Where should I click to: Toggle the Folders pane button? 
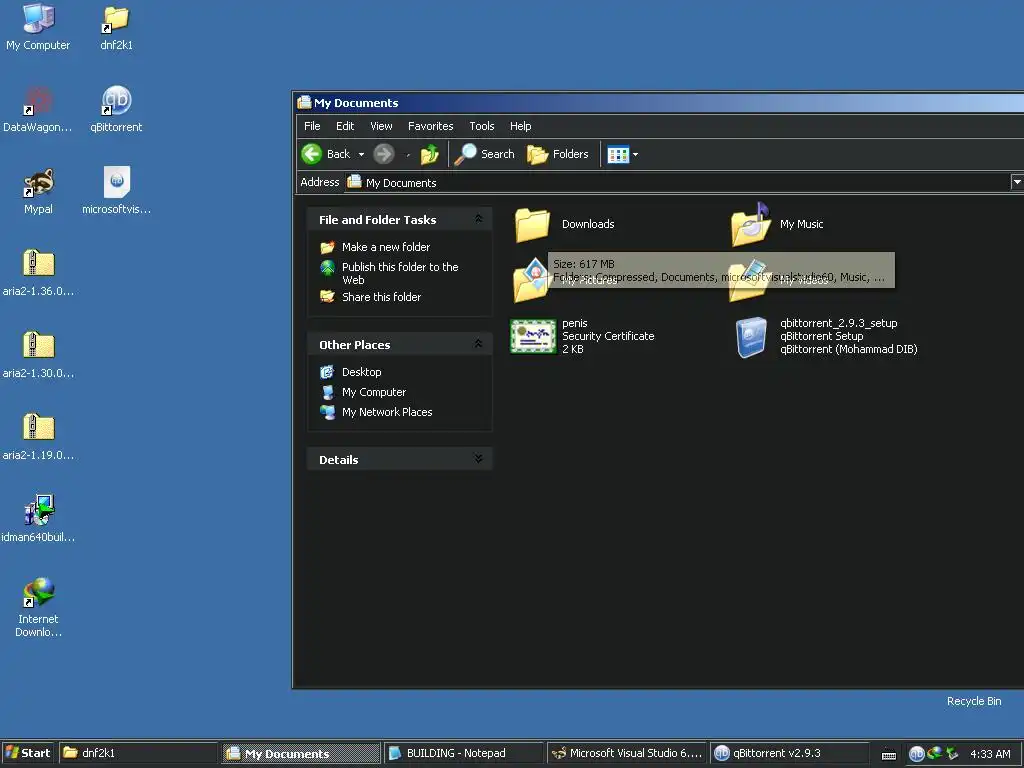click(558, 154)
